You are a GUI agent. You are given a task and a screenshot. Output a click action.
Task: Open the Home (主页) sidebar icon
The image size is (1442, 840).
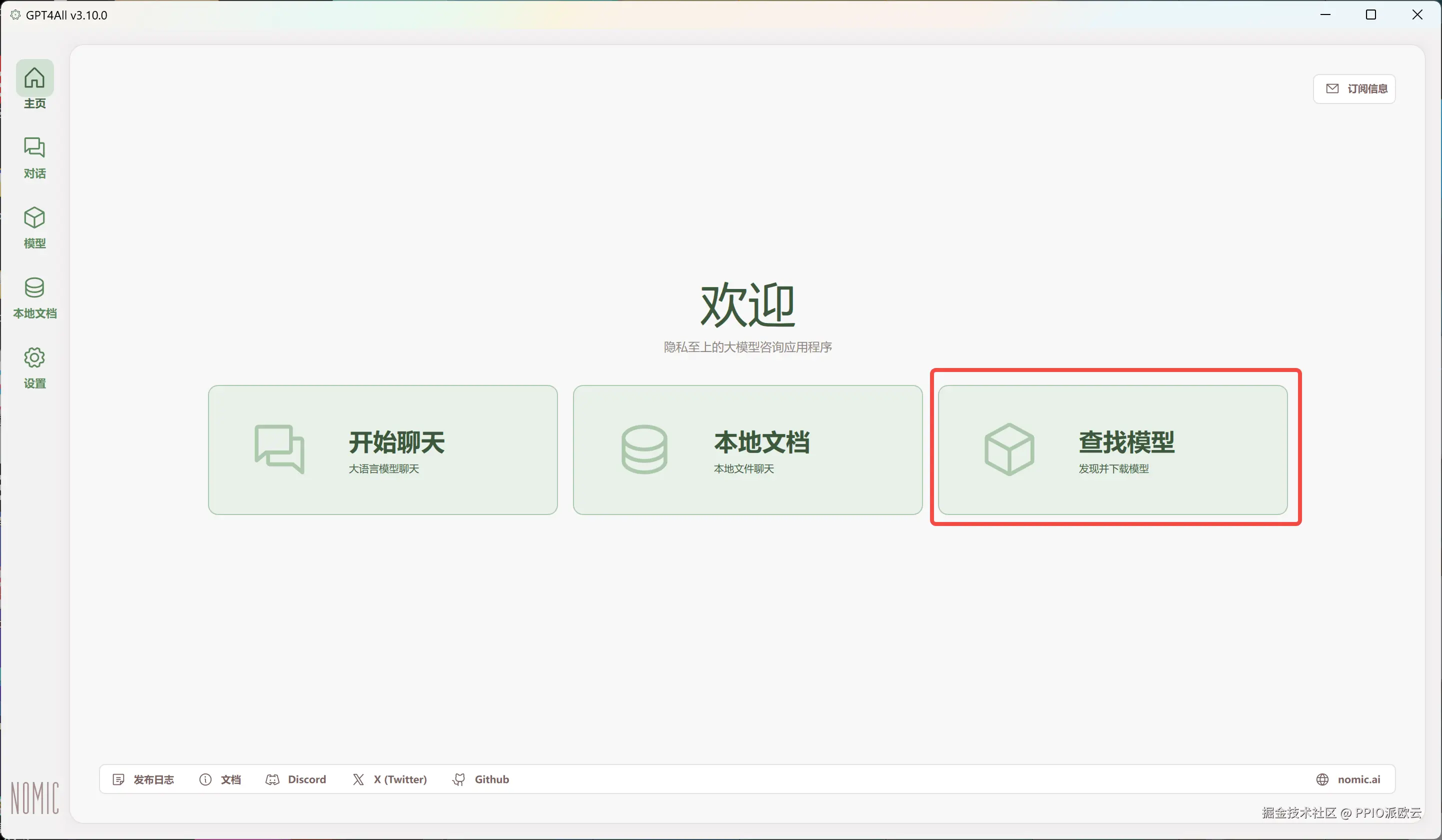coord(34,78)
